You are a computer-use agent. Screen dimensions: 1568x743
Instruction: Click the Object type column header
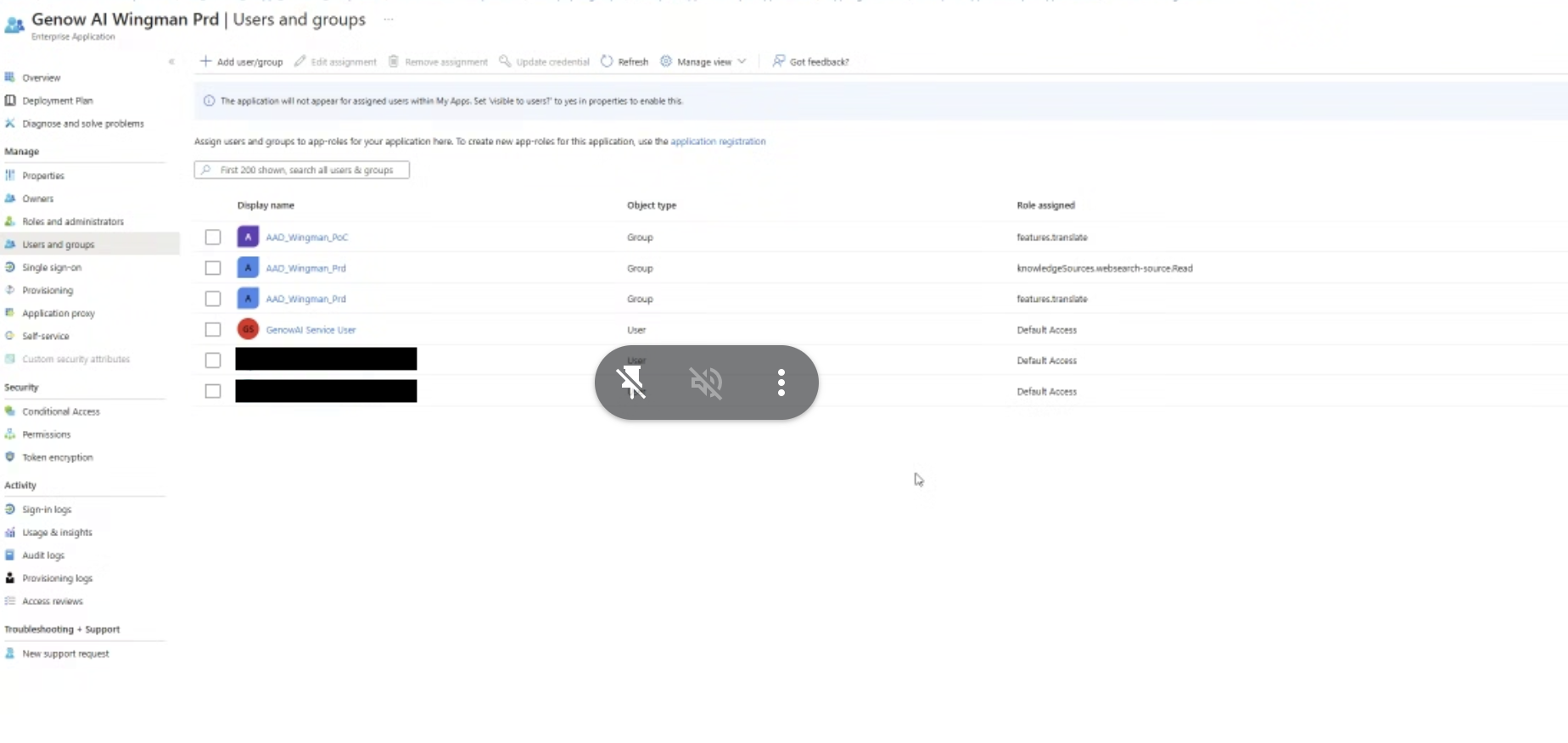pyautogui.click(x=652, y=205)
